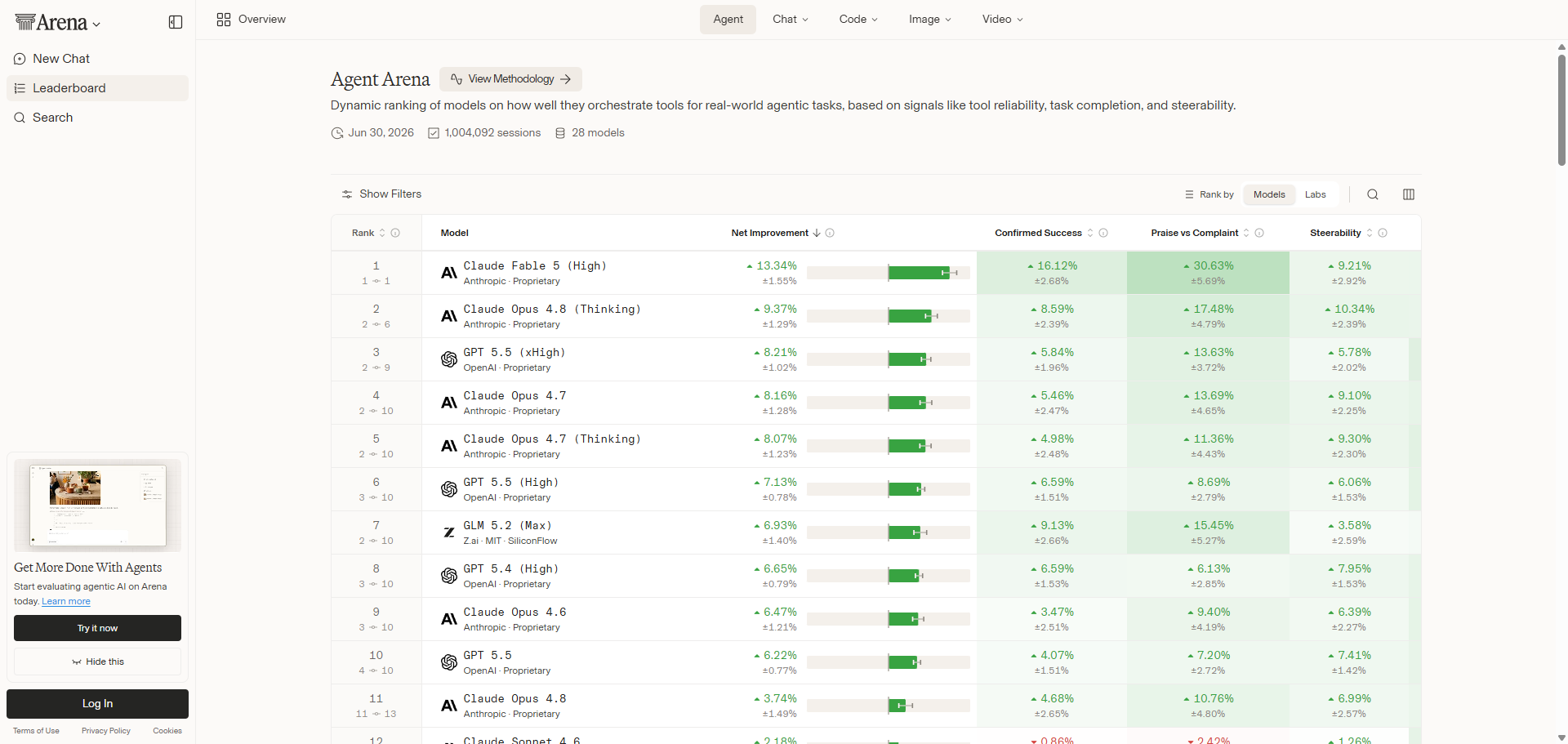Click GLM 5.2 (Max) model name
The height and width of the screenshot is (744, 1568).
[507, 526]
